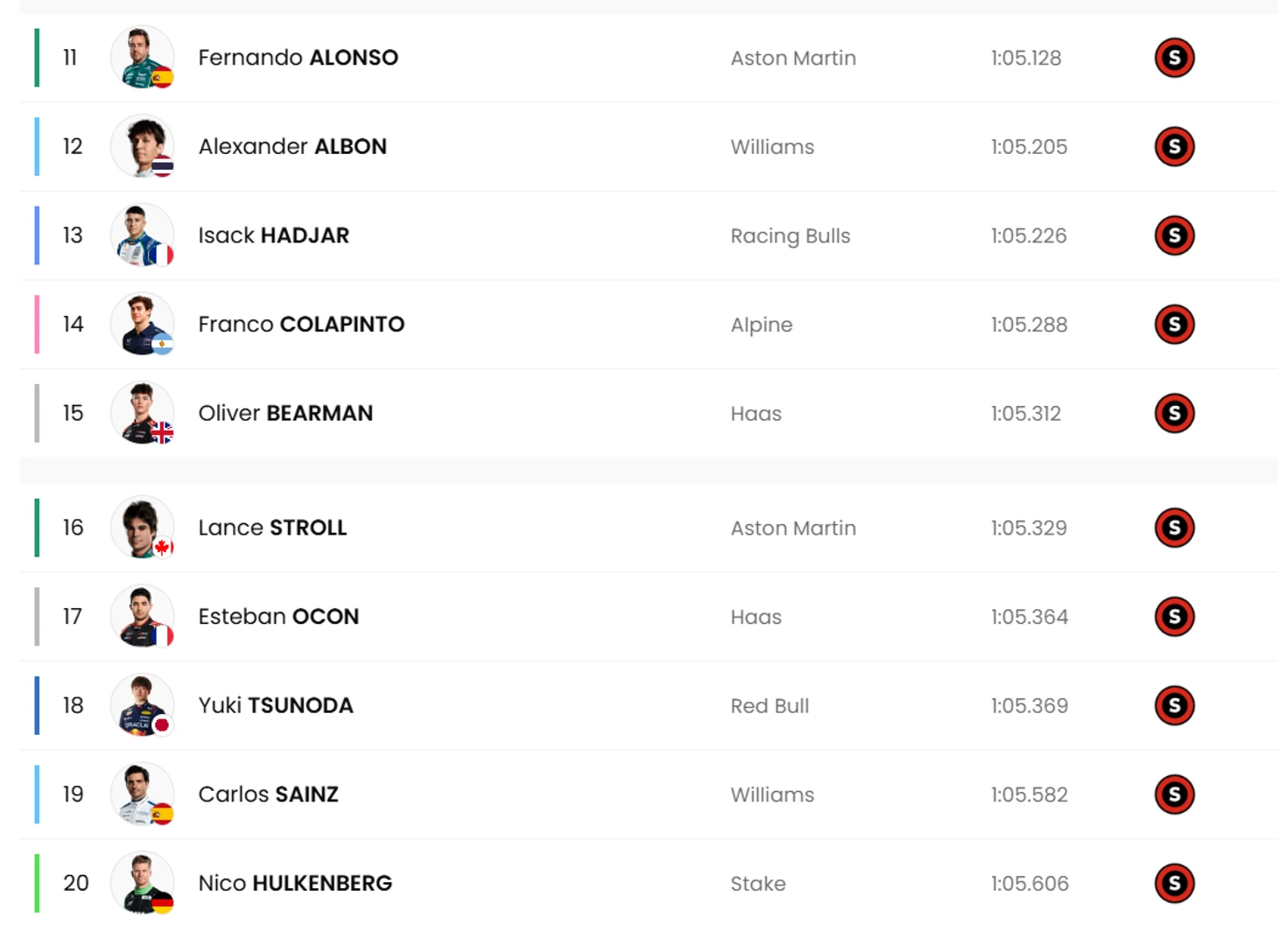
Task: Click the soft tyre icon in Hadjar's row
Action: click(1174, 235)
